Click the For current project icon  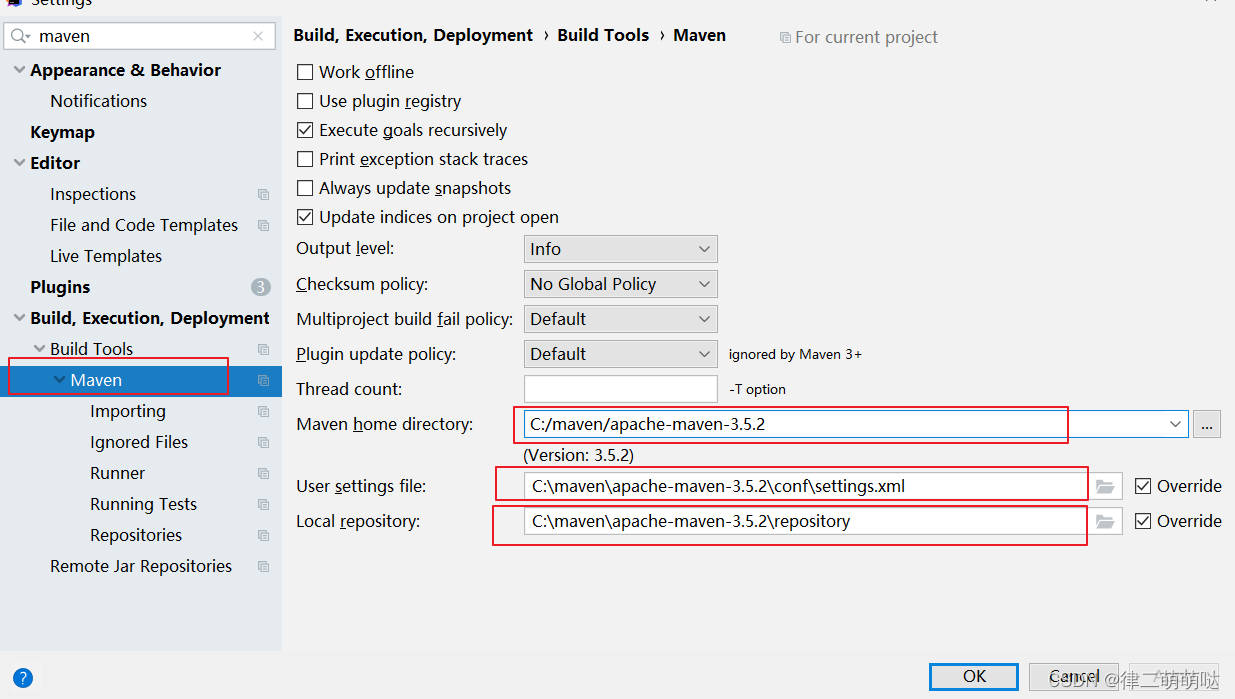(x=785, y=37)
